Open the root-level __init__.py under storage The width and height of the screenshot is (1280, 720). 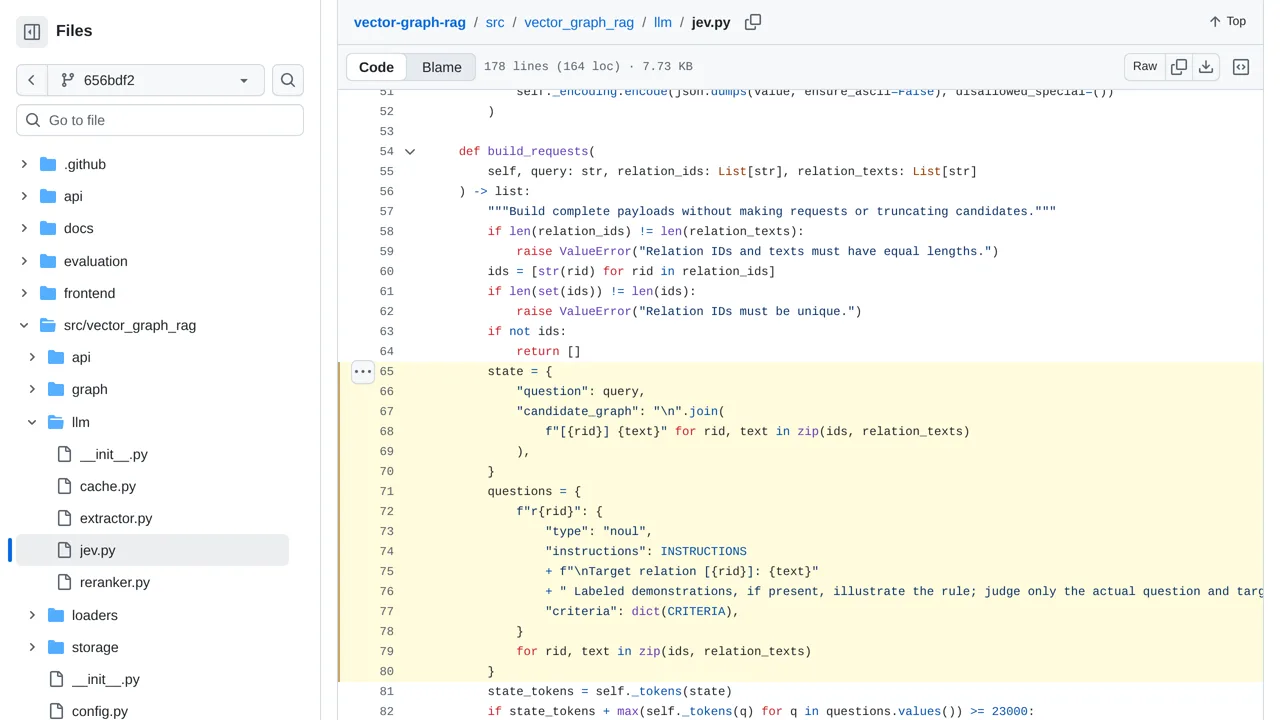pos(105,679)
